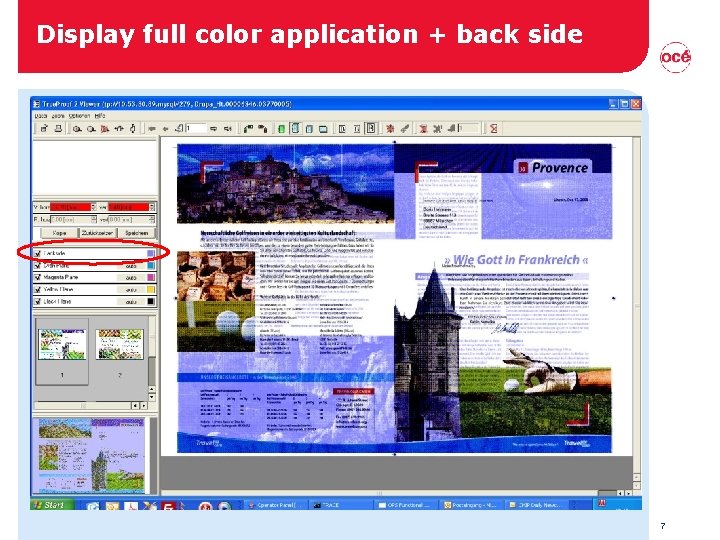The height and width of the screenshot is (540, 720).
Task: Click the print toolbar icon
Action: [58, 129]
